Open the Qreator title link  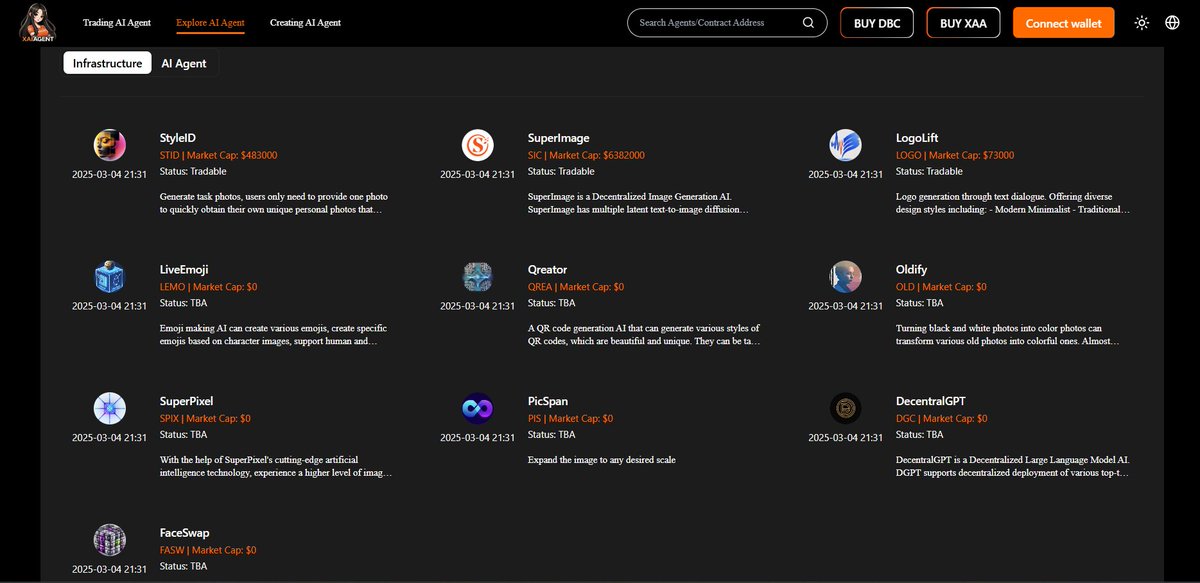[x=548, y=270]
